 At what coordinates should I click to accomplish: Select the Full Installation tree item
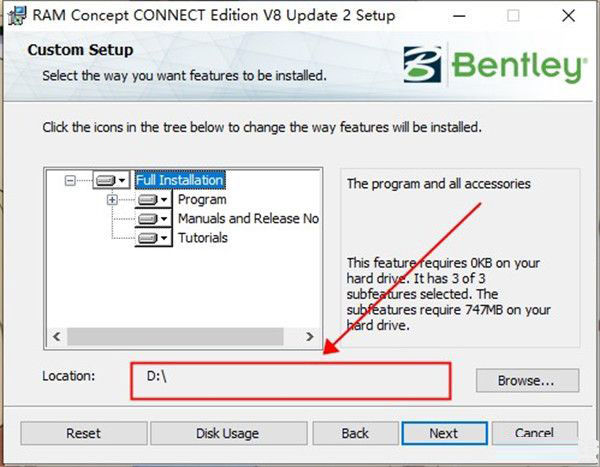pos(180,180)
